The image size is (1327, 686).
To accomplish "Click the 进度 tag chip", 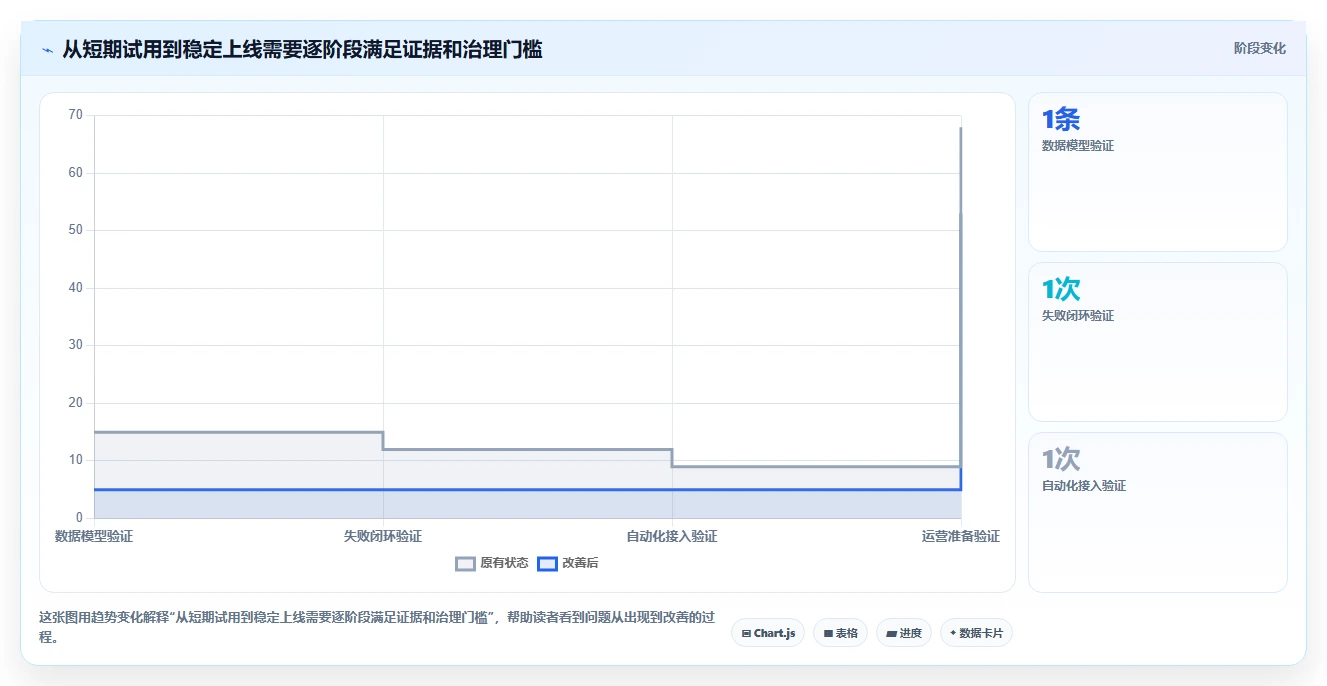I will point(903,633).
